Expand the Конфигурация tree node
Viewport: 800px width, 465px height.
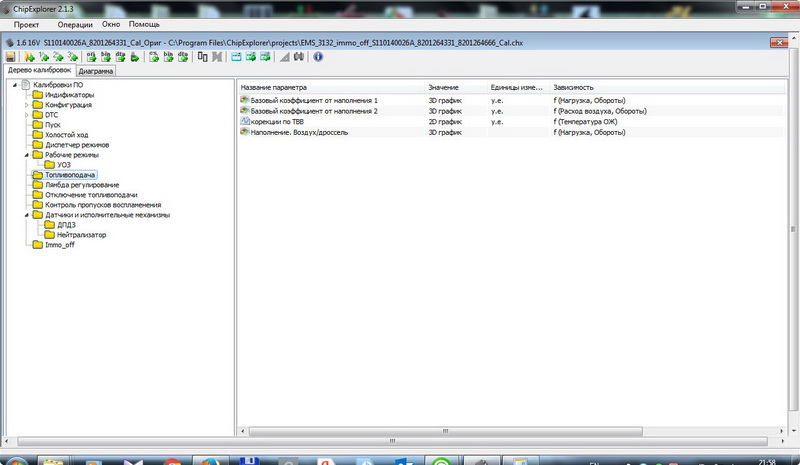coord(26,105)
